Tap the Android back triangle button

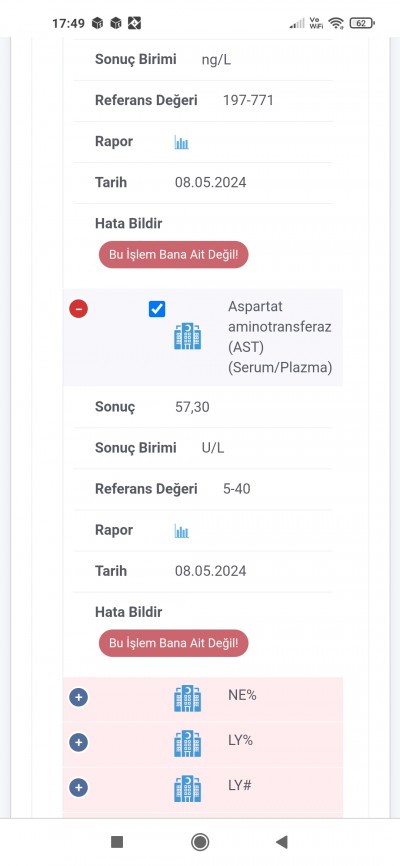tap(282, 842)
